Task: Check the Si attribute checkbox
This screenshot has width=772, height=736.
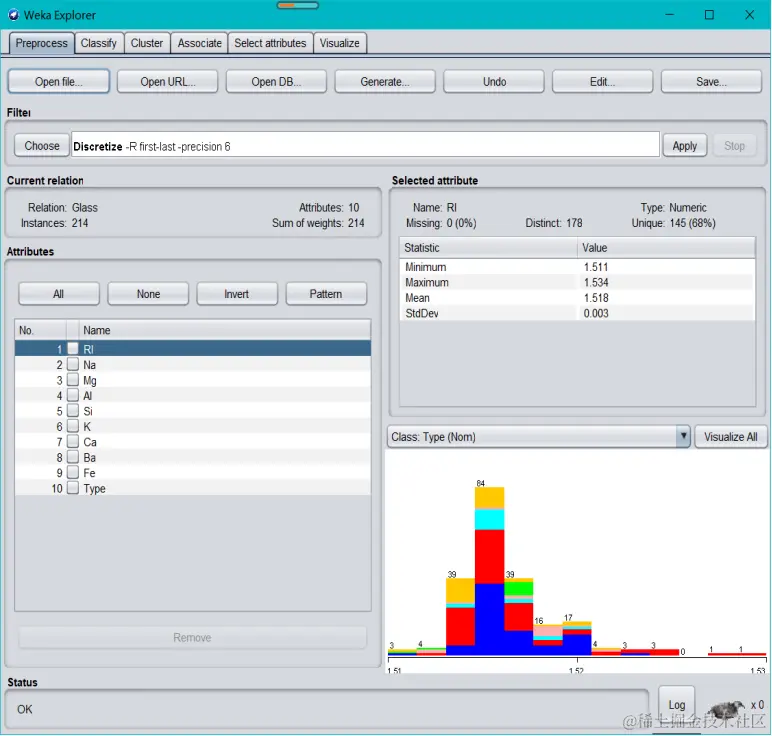Action: coord(73,411)
